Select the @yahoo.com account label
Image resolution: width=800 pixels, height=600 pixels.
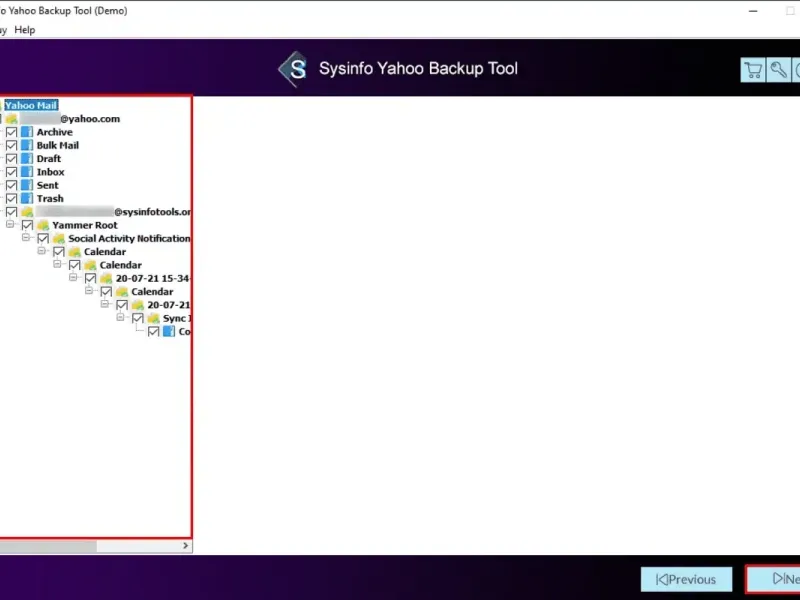point(70,119)
